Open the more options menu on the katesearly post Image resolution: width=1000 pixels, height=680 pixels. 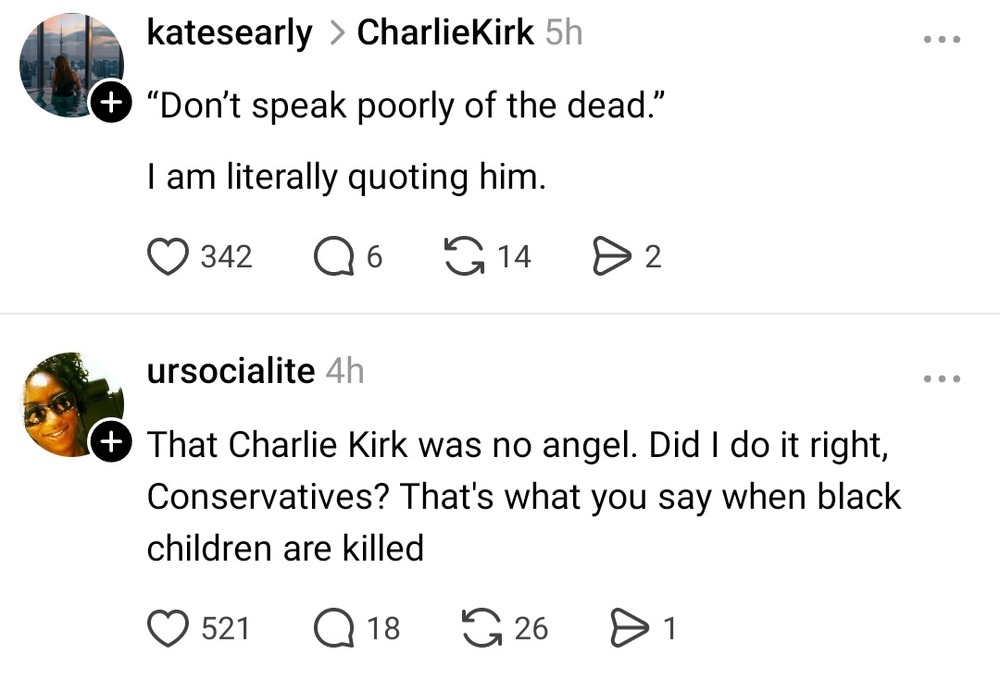pyautogui.click(x=941, y=39)
